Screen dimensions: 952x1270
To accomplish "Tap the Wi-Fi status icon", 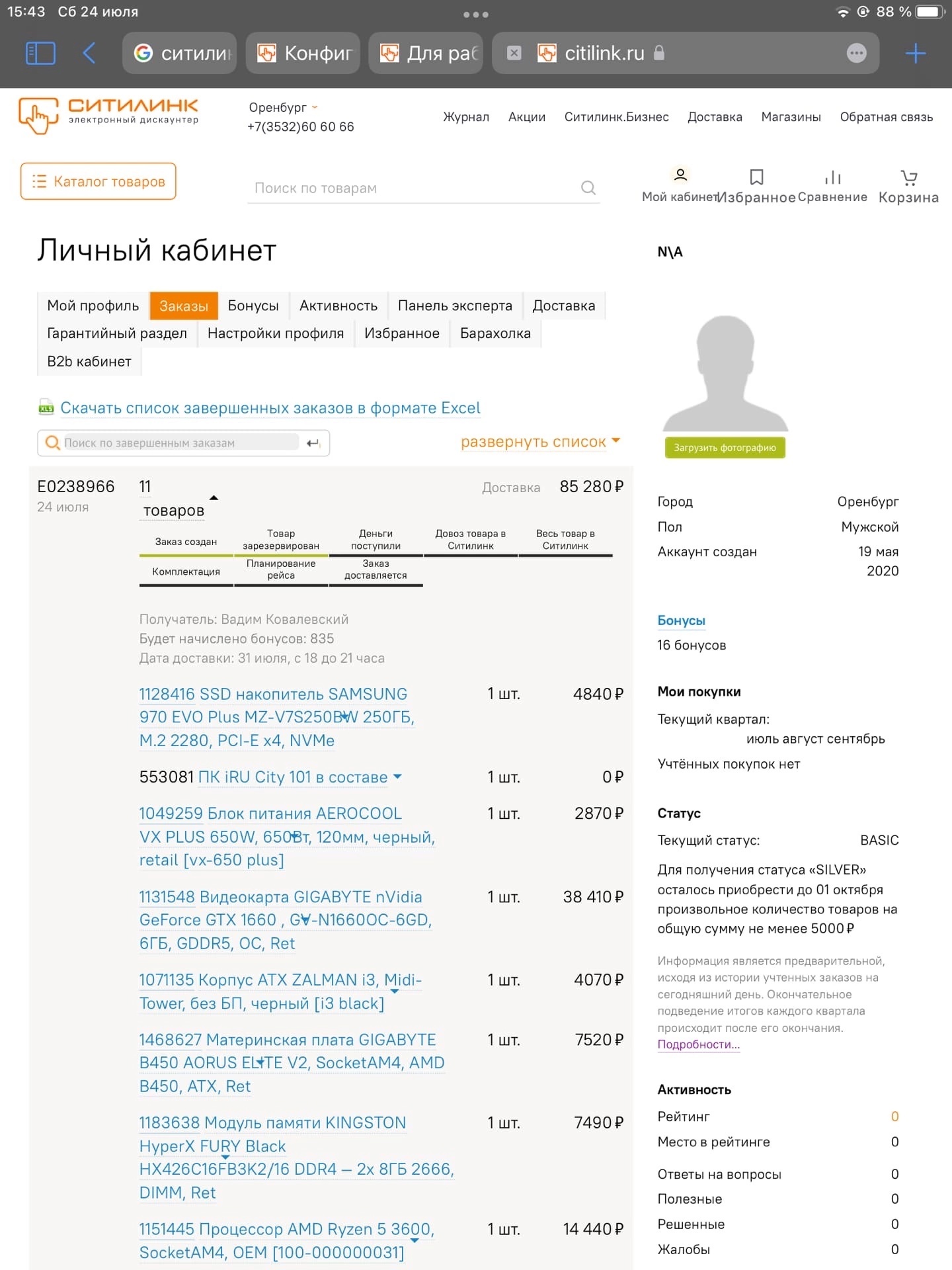I will pyautogui.click(x=843, y=12).
